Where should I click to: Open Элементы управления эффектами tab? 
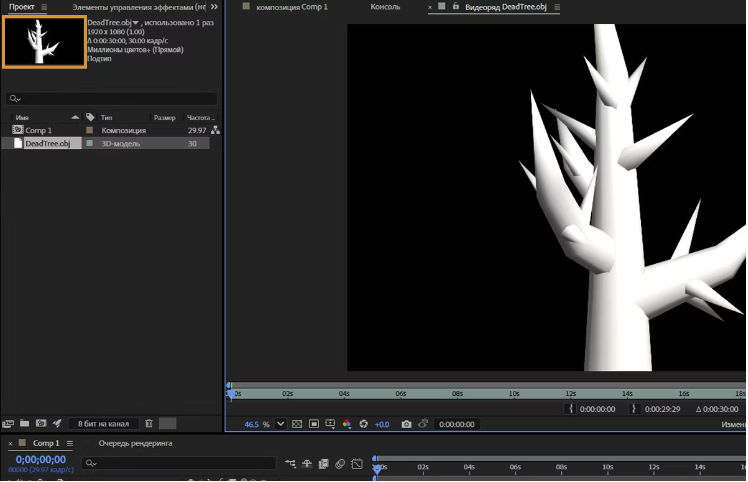139,7
